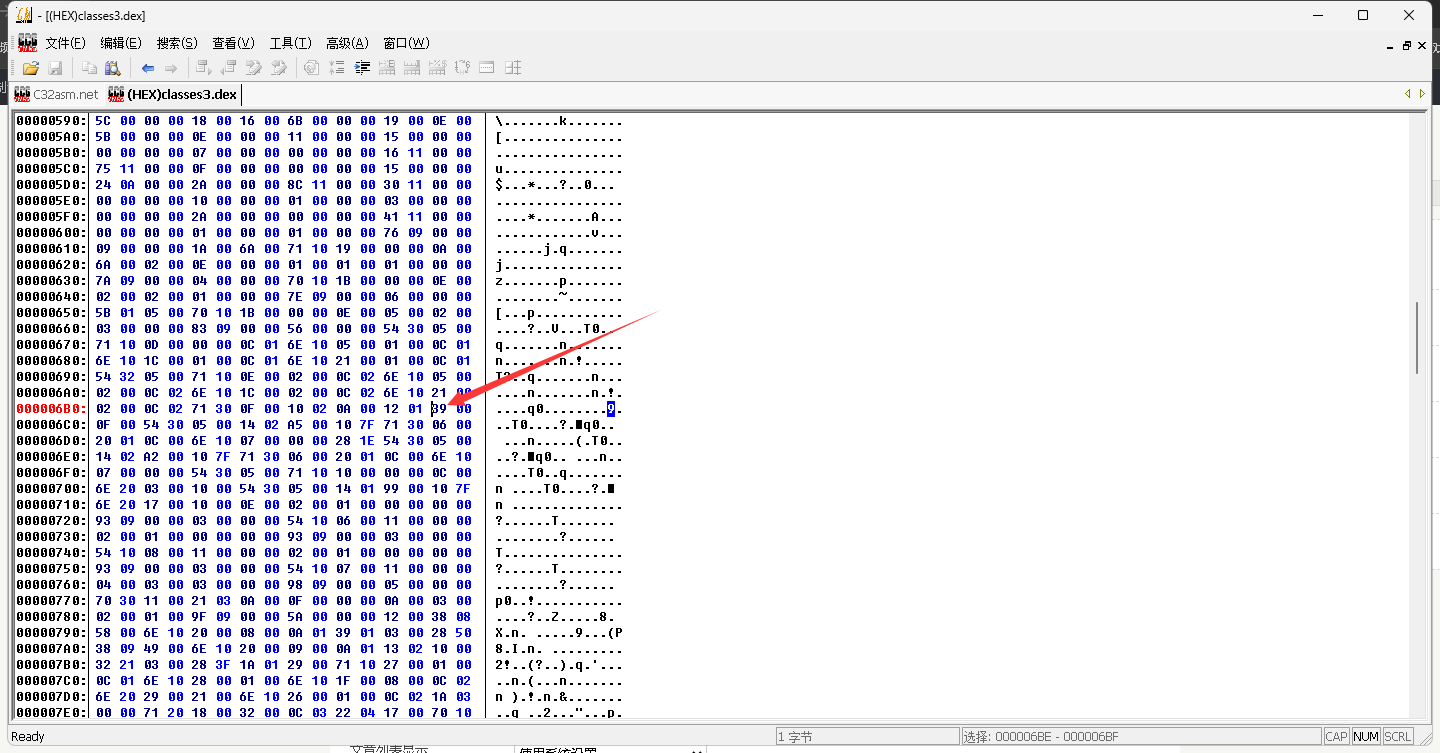Click the second grey grid toolbar icon
The width and height of the screenshot is (1440, 753).
(412, 68)
